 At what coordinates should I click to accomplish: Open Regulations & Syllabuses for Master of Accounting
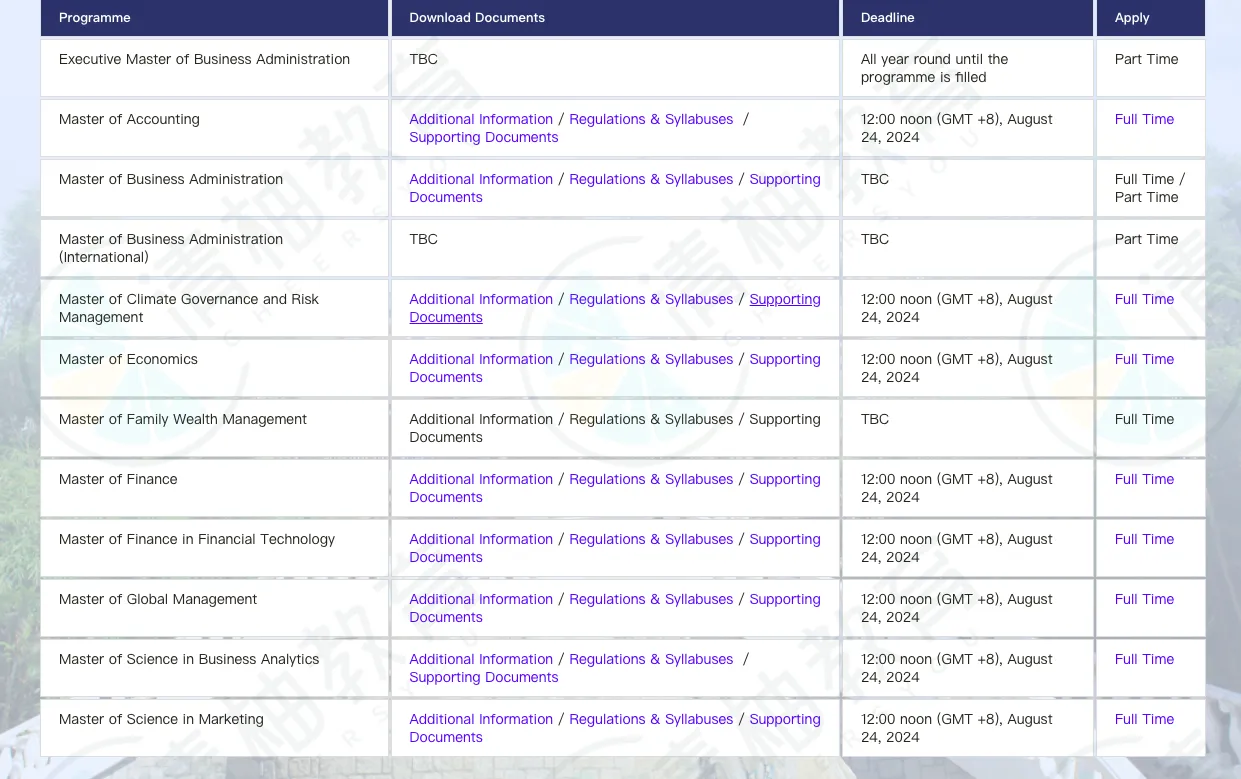coord(651,119)
